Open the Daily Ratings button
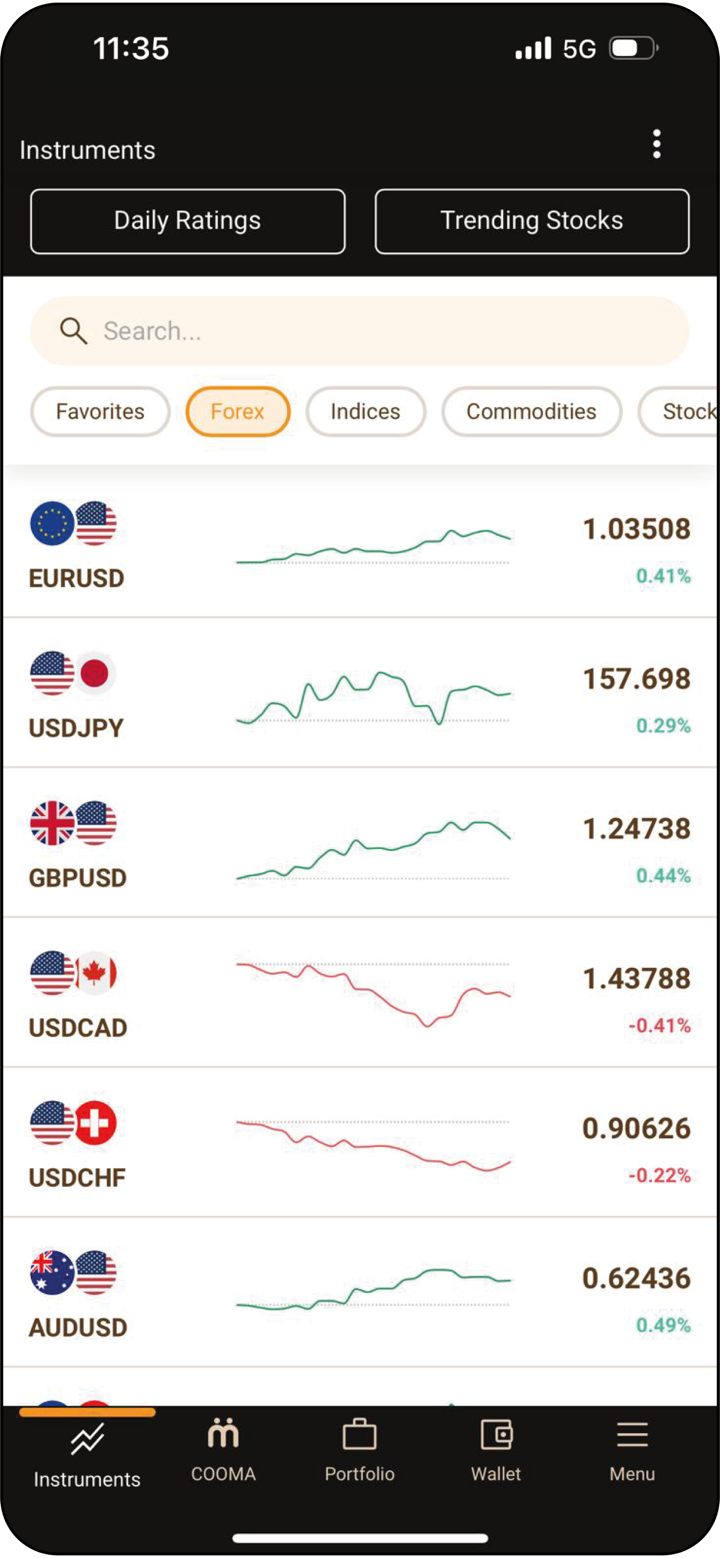 [188, 221]
